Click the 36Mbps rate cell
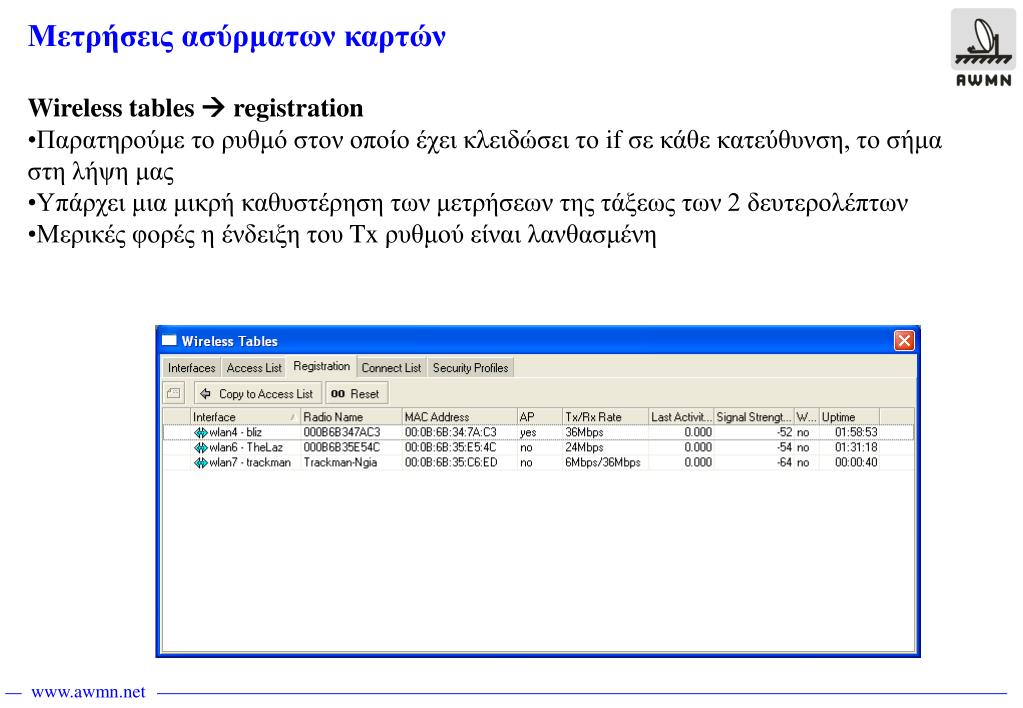Viewport: 1023px width, 708px height. point(584,432)
